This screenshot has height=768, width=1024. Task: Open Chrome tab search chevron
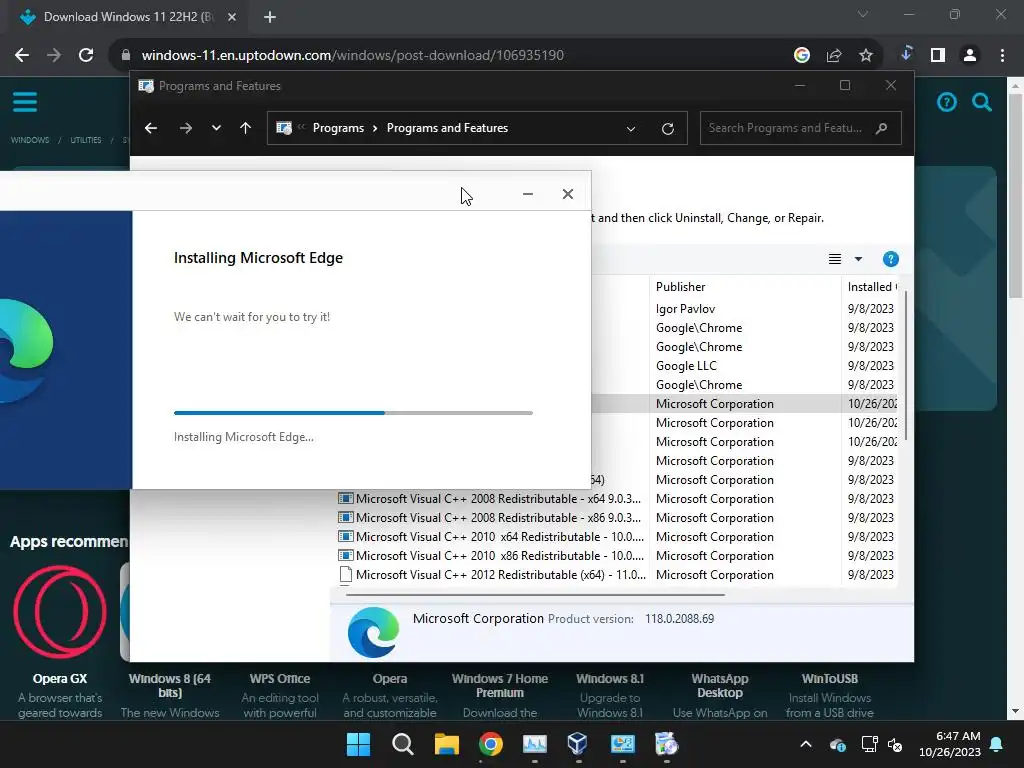click(863, 14)
